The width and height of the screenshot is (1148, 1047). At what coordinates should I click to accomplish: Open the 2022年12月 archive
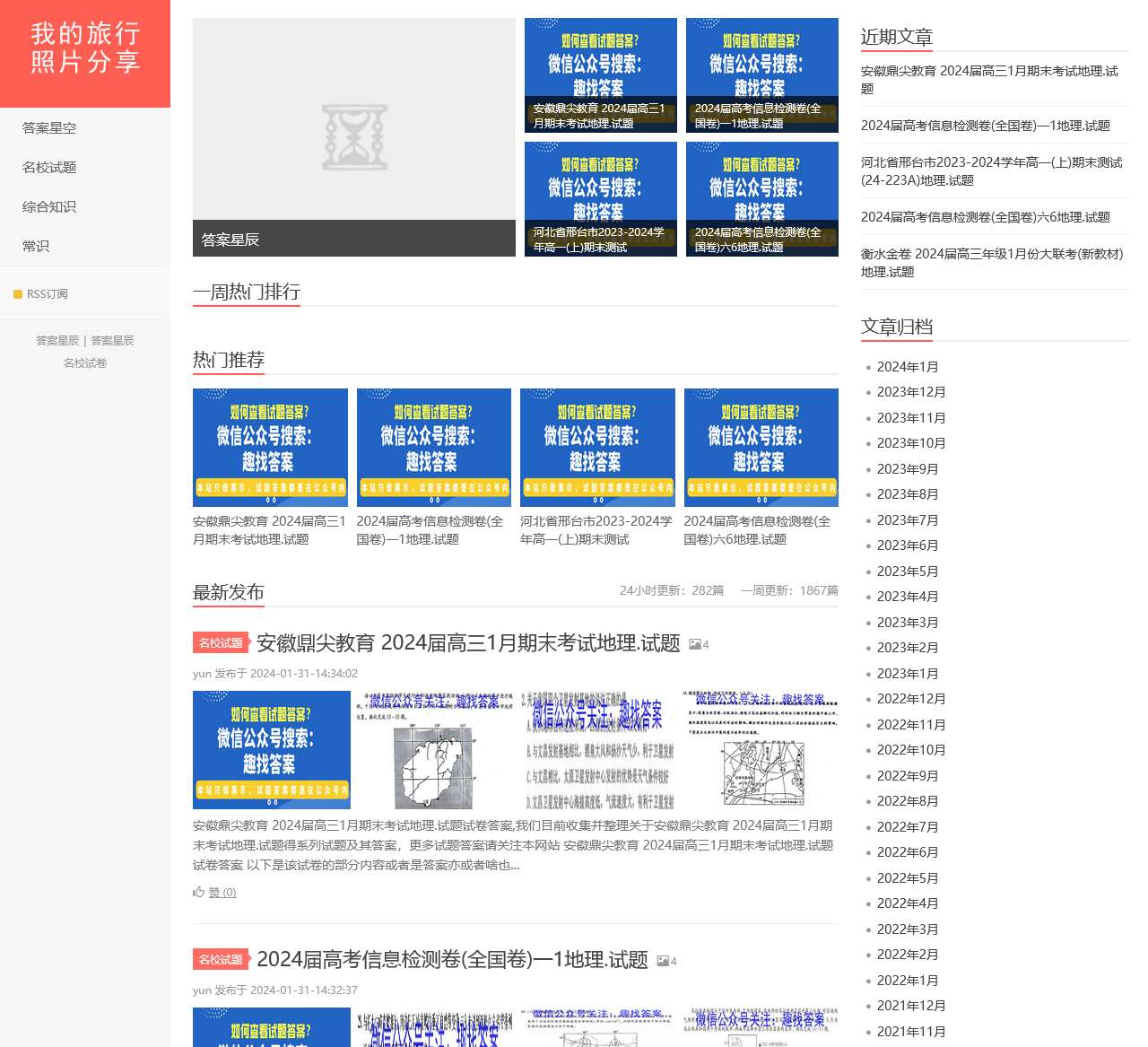pos(911,699)
